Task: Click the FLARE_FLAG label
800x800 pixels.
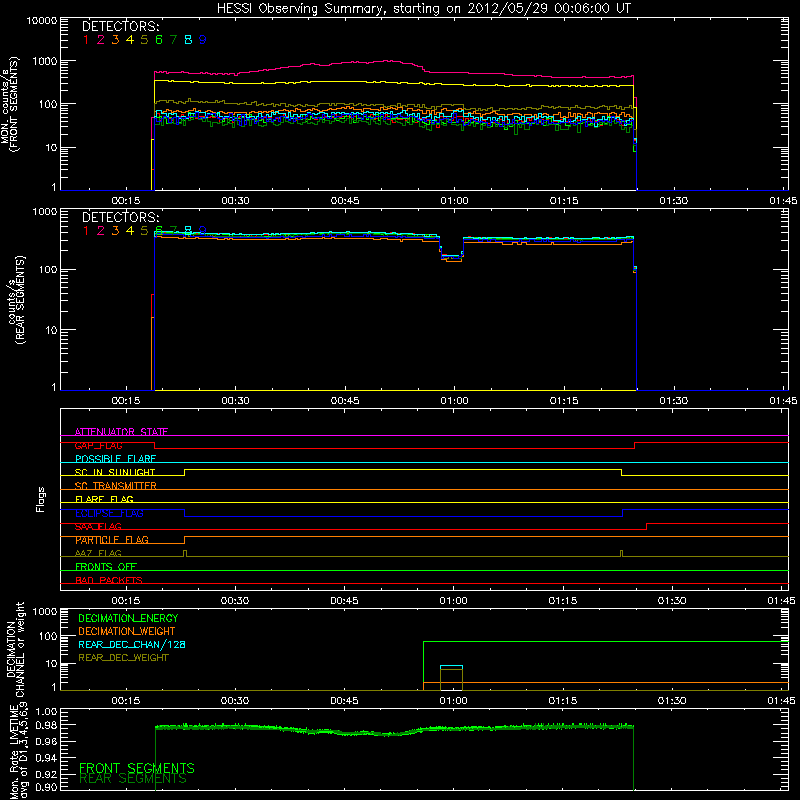Action: (x=104, y=499)
